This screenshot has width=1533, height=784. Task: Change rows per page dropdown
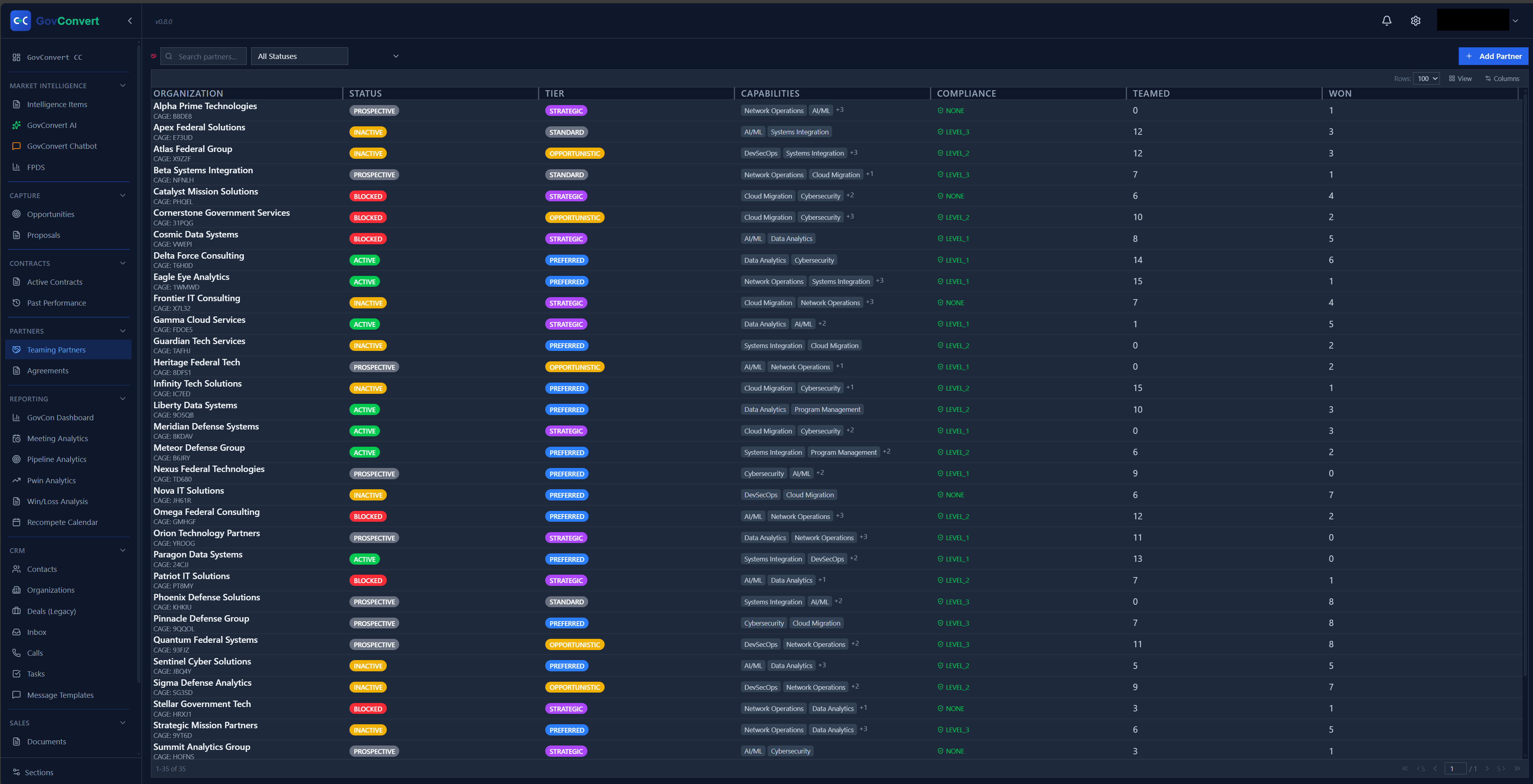tap(1426, 79)
